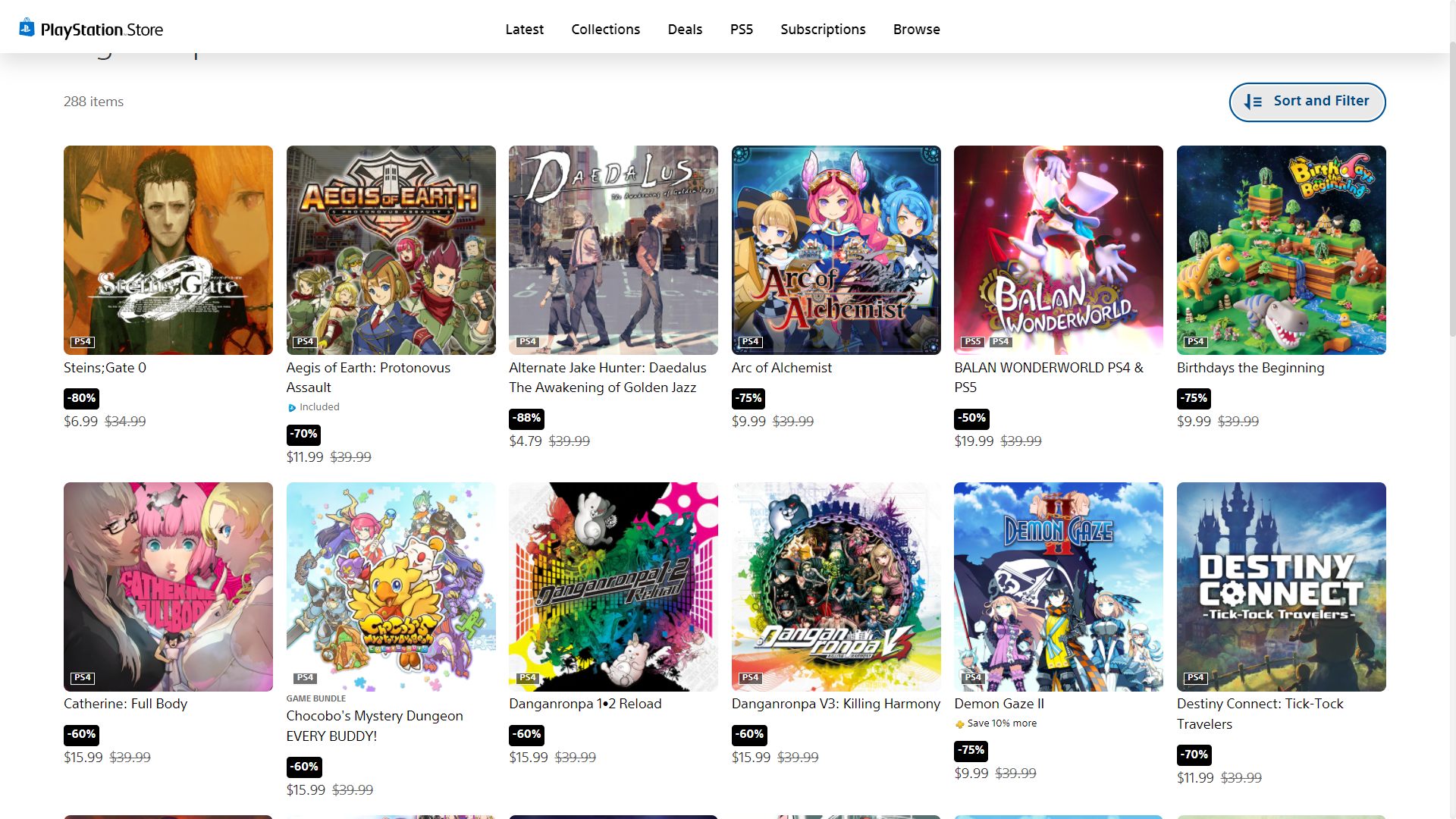Go to the Deals tab
This screenshot has height=819, width=1456.
point(685,30)
